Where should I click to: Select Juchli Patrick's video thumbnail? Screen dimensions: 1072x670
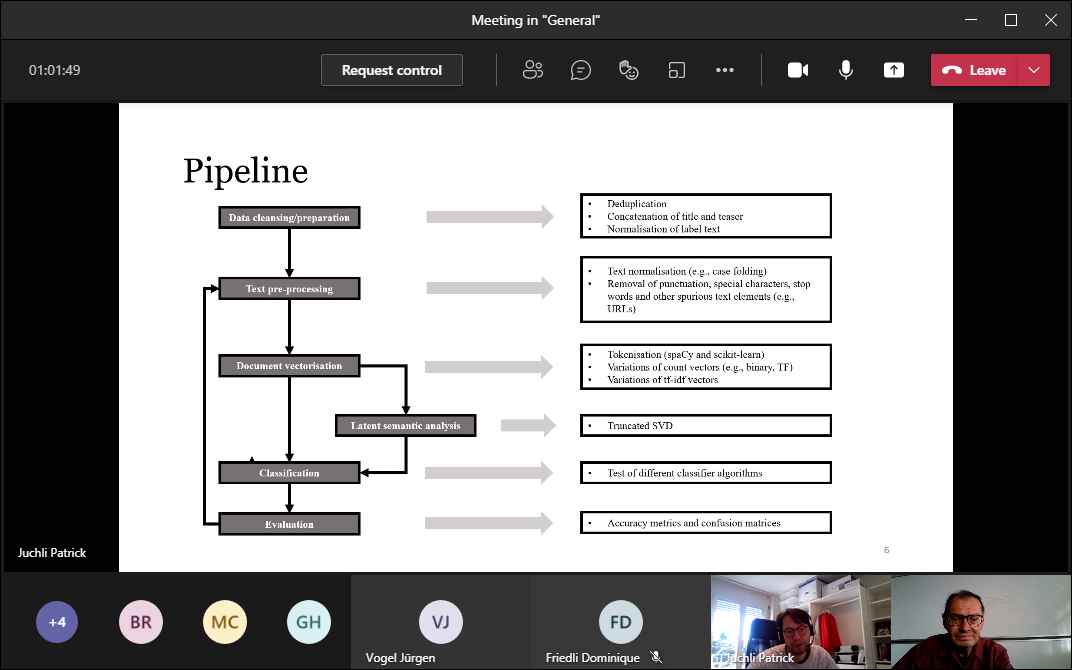800,620
